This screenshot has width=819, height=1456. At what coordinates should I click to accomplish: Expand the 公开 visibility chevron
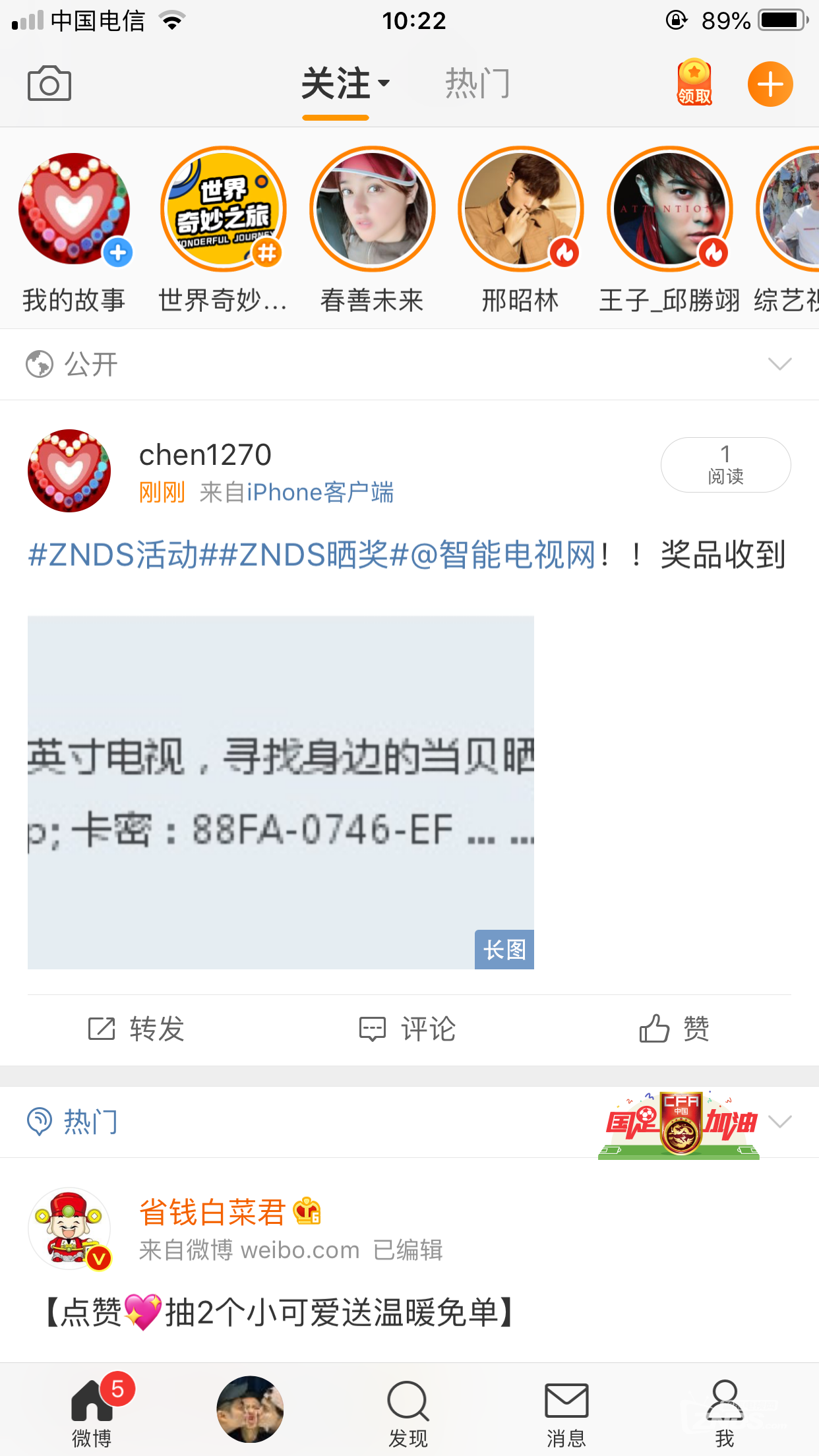click(x=779, y=364)
